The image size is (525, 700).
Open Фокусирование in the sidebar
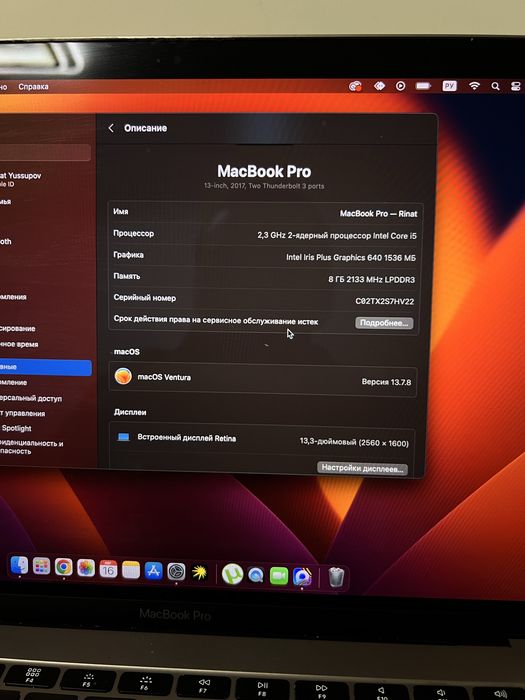coord(18,329)
